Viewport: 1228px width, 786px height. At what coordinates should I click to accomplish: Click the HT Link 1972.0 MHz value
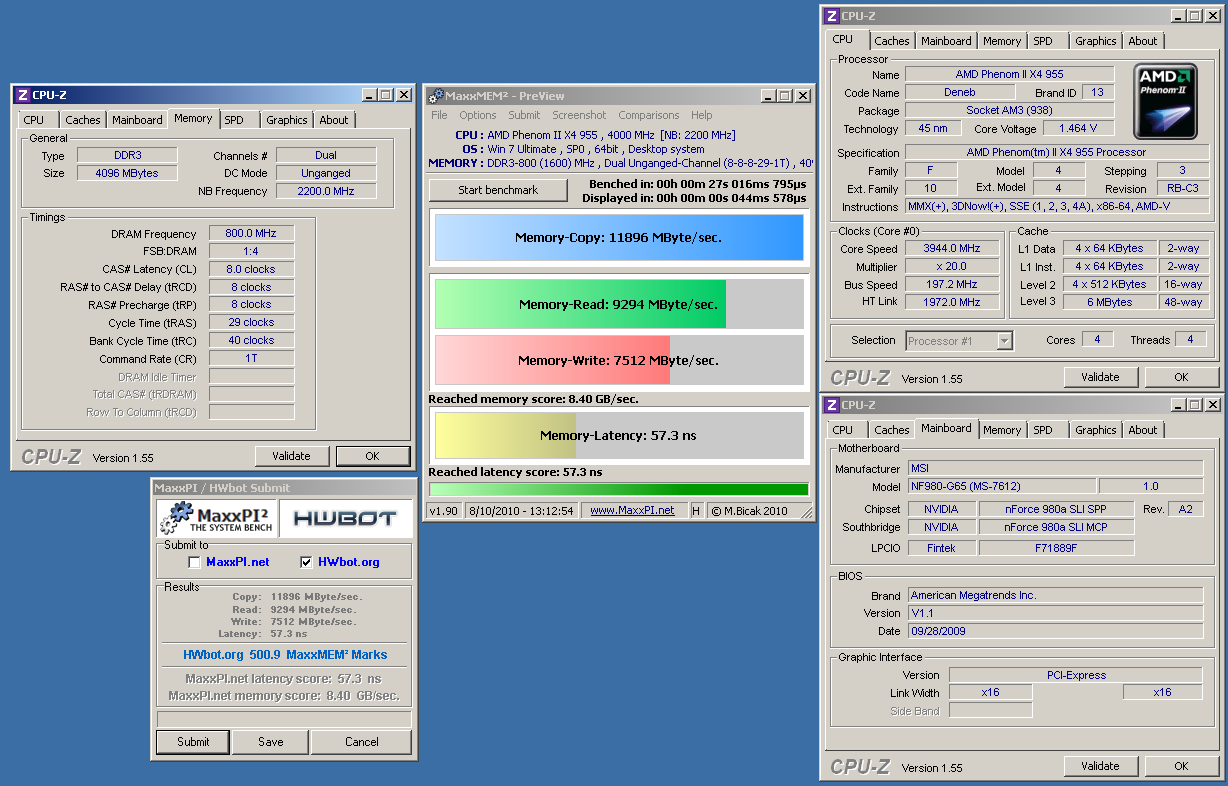(953, 302)
